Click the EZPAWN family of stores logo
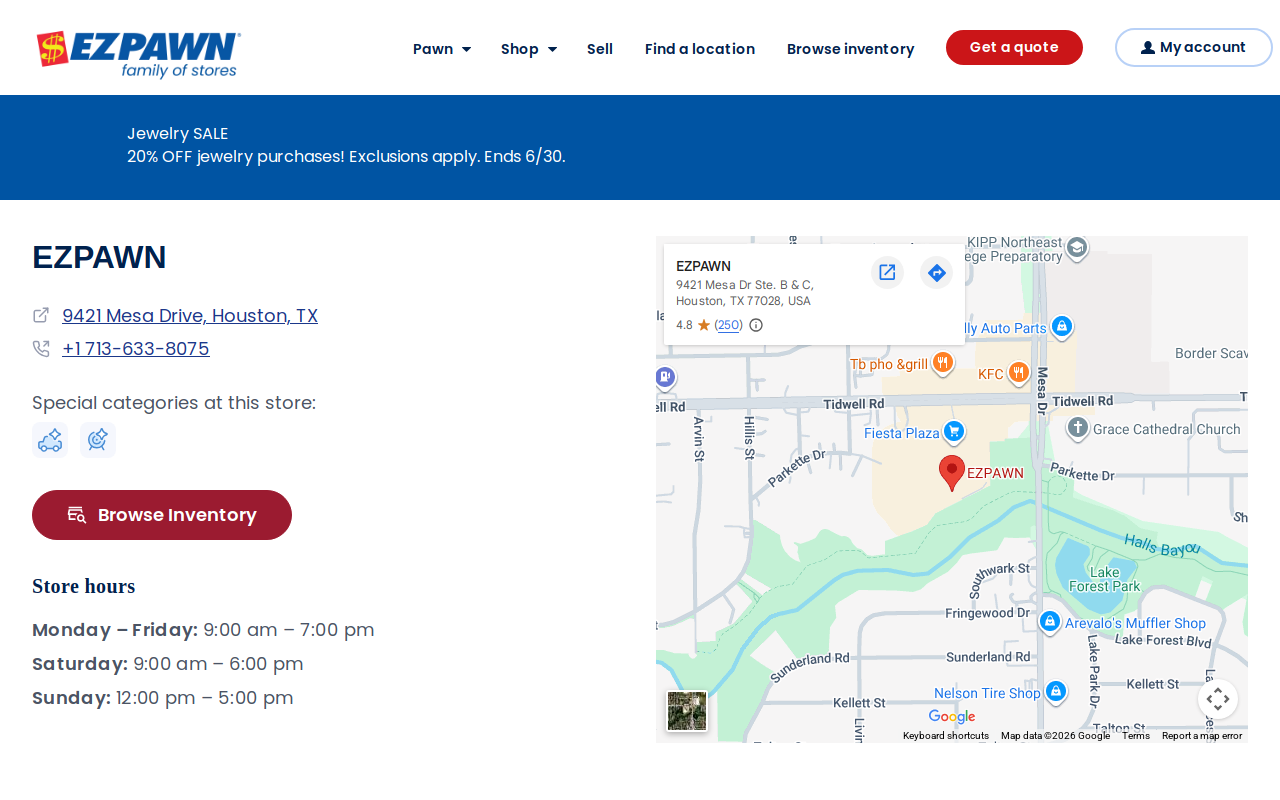1280x800 pixels. (x=138, y=53)
